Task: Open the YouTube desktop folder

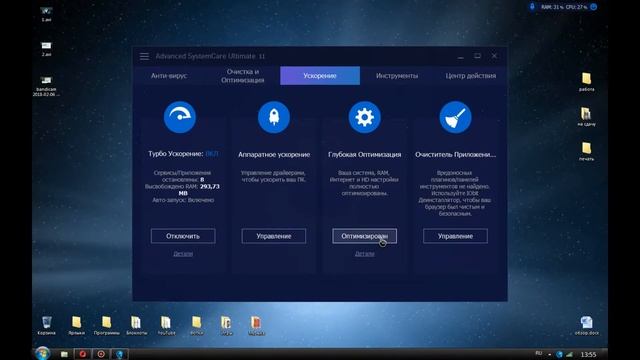Action: coord(166,325)
